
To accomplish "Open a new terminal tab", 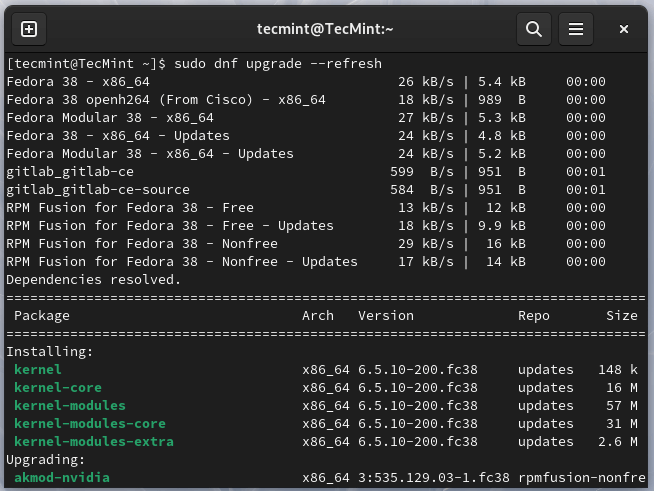I will coord(29,29).
